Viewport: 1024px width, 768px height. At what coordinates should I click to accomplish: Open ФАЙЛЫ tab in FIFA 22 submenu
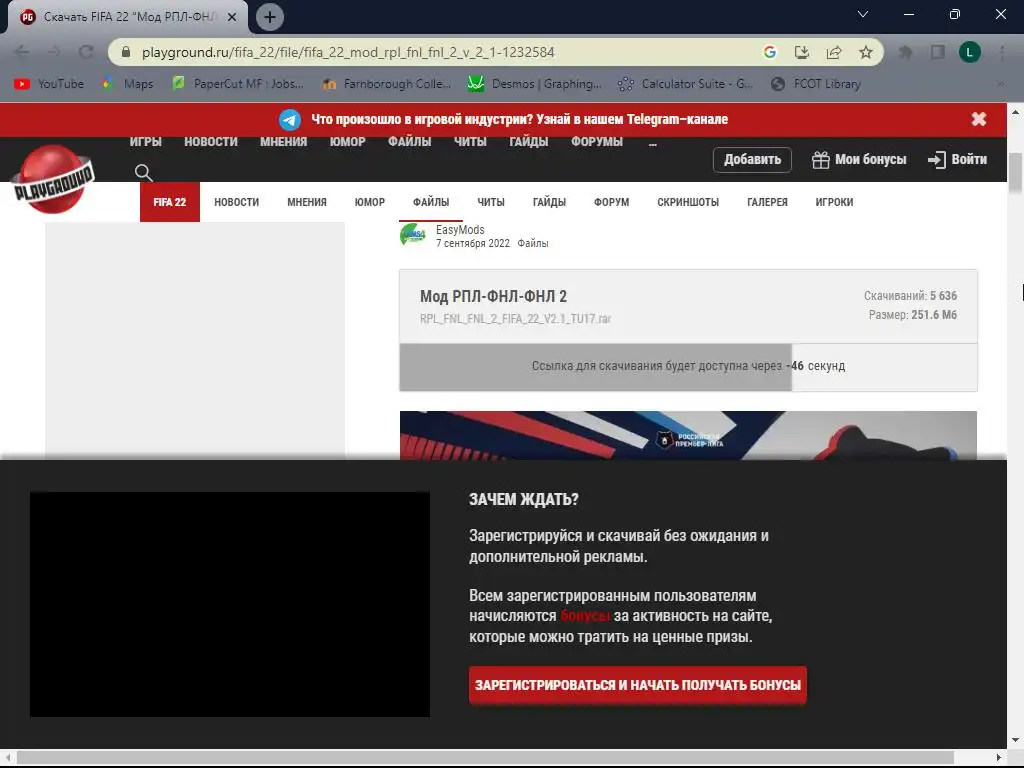pos(431,202)
